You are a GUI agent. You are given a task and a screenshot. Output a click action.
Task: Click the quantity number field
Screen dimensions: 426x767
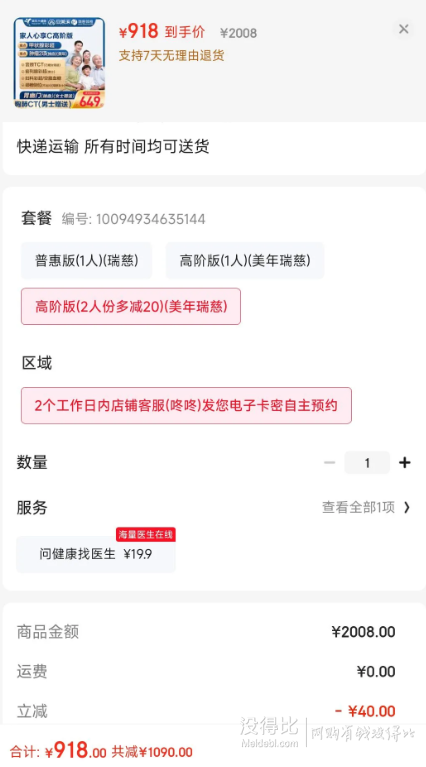(367, 463)
